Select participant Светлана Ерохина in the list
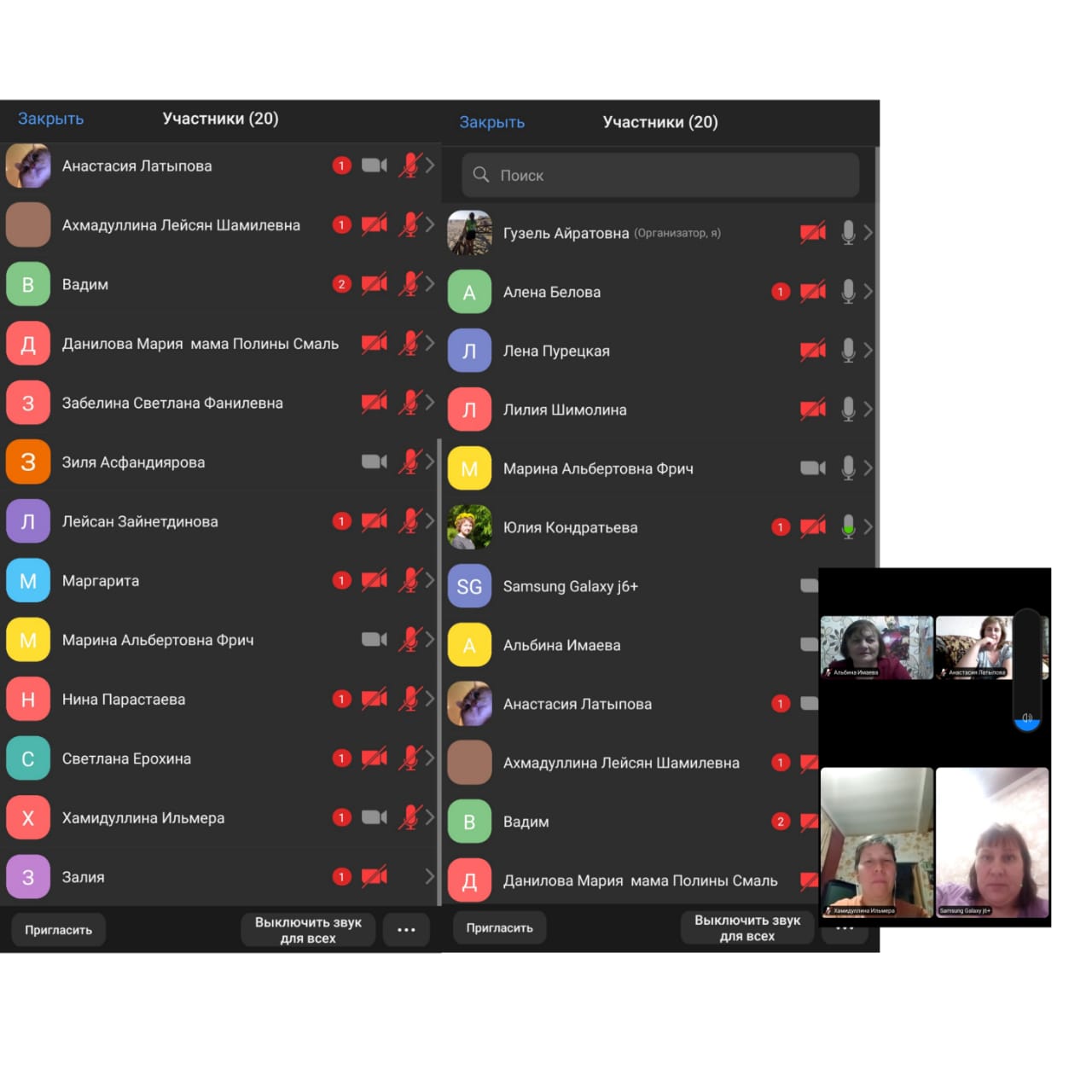 (126, 758)
